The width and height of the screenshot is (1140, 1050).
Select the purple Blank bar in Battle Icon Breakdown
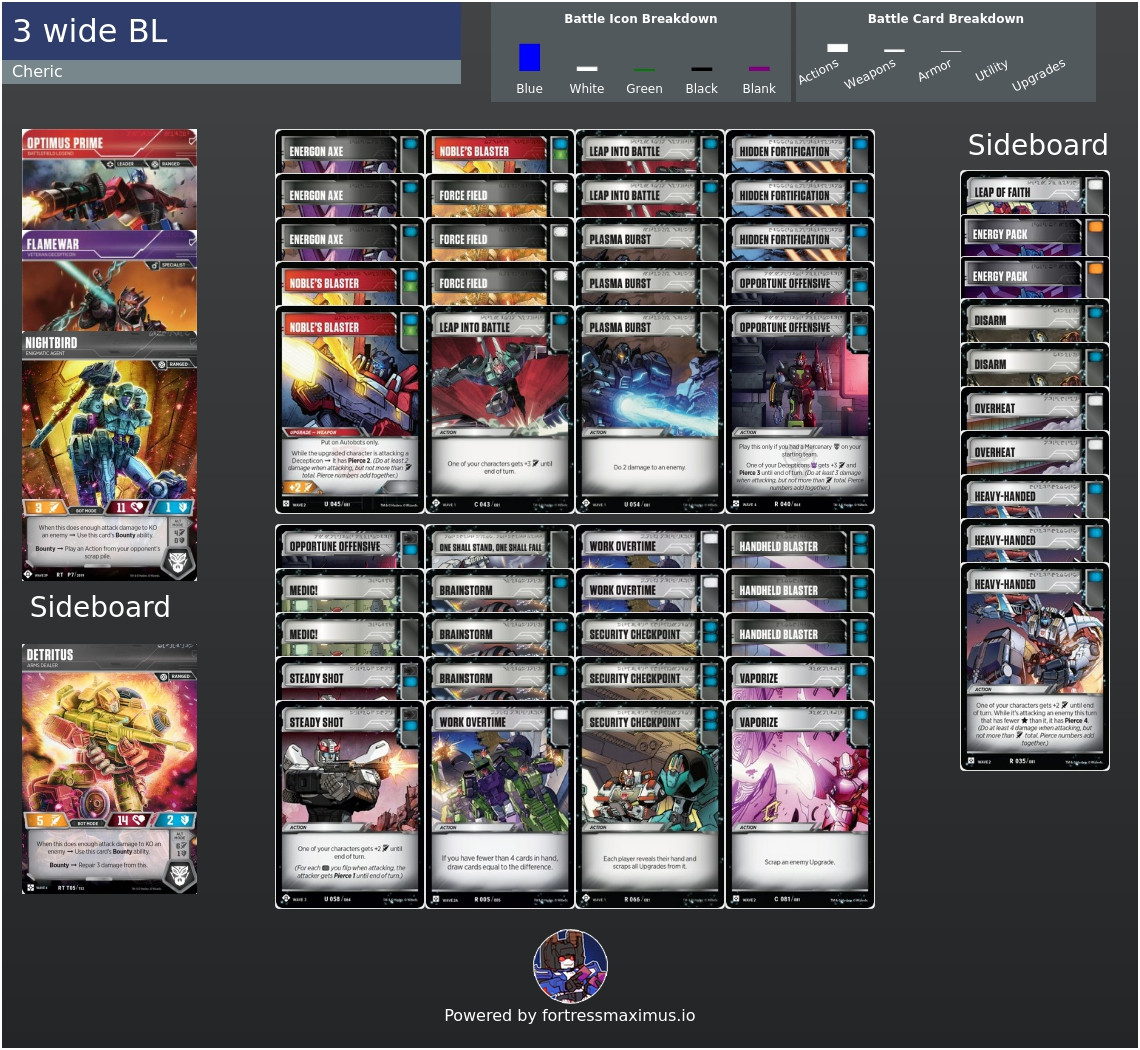(x=759, y=69)
